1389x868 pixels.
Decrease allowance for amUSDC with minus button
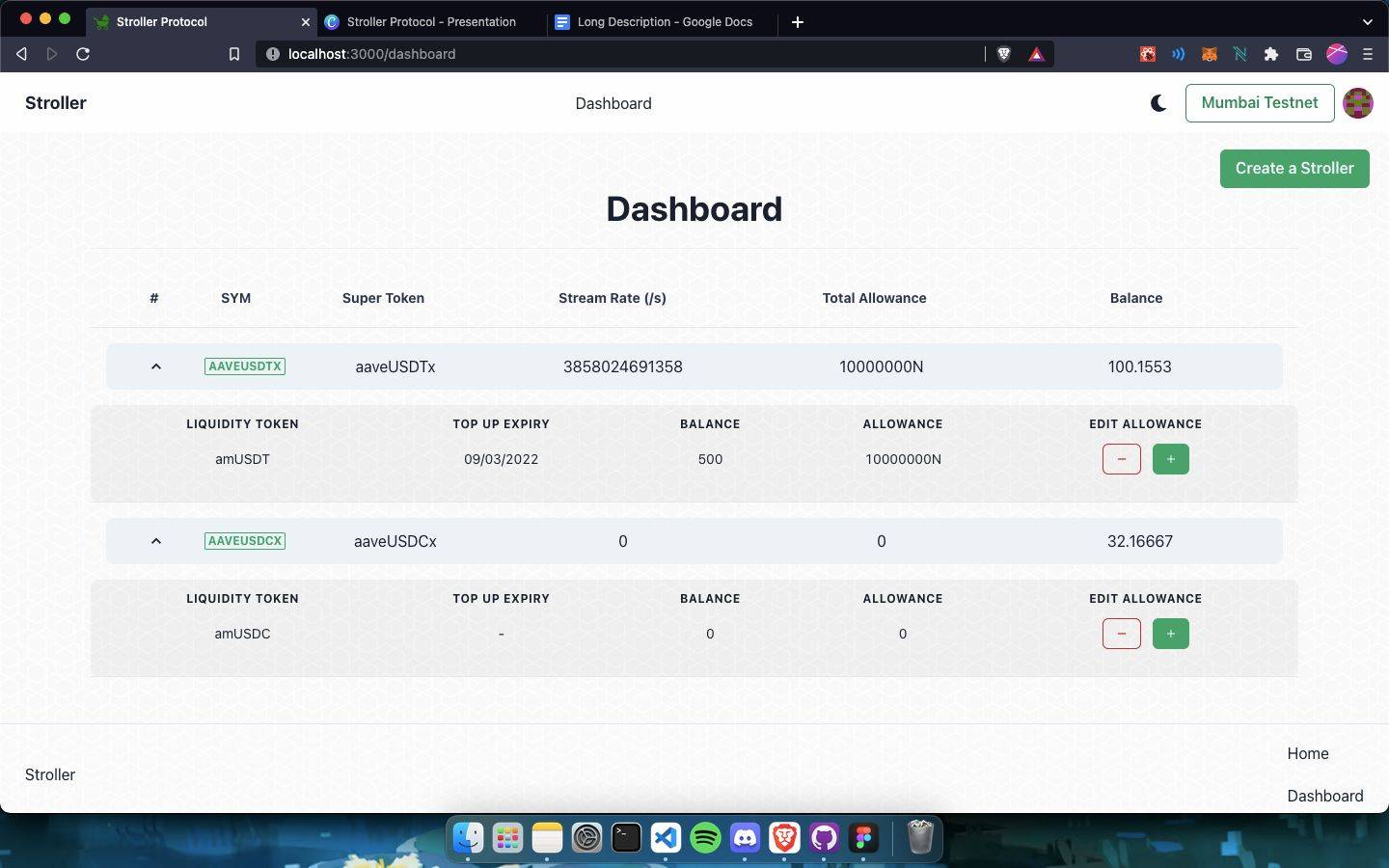1121,634
